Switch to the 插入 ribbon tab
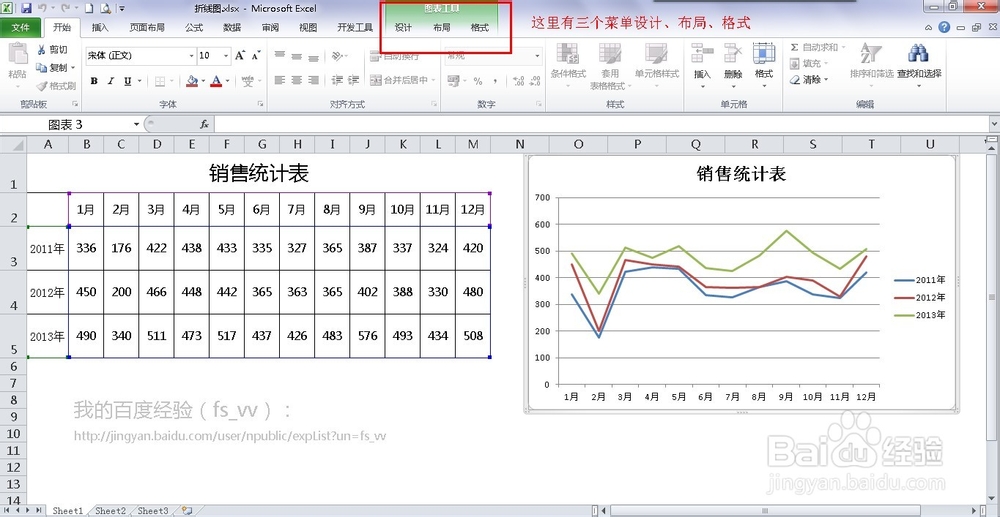Image resolution: width=1000 pixels, height=517 pixels. click(100, 27)
